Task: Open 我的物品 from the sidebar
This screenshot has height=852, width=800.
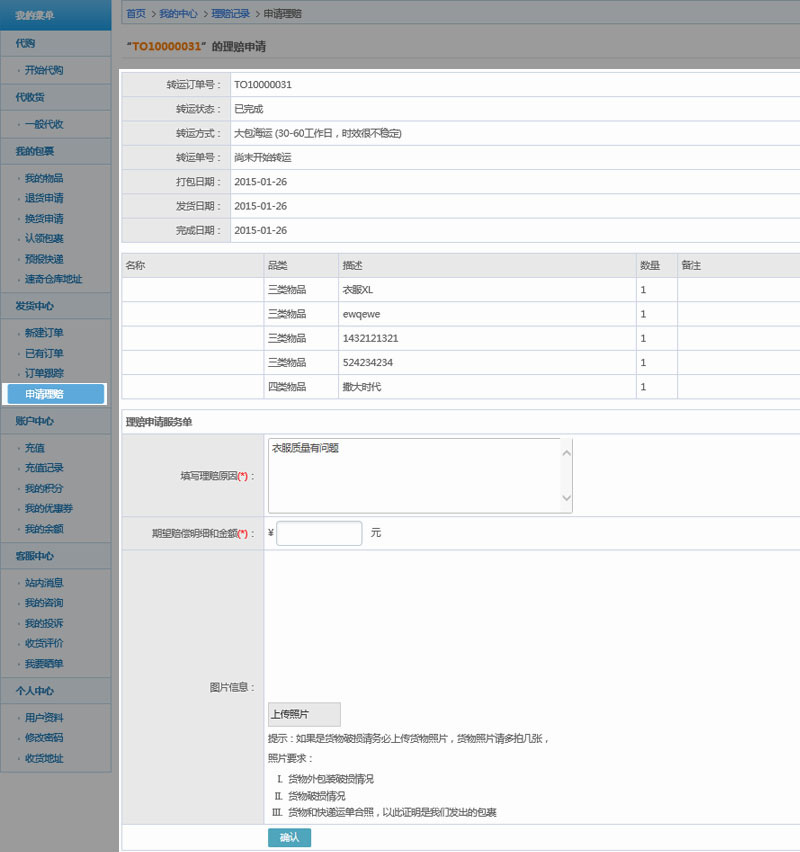Action: pos(44,178)
